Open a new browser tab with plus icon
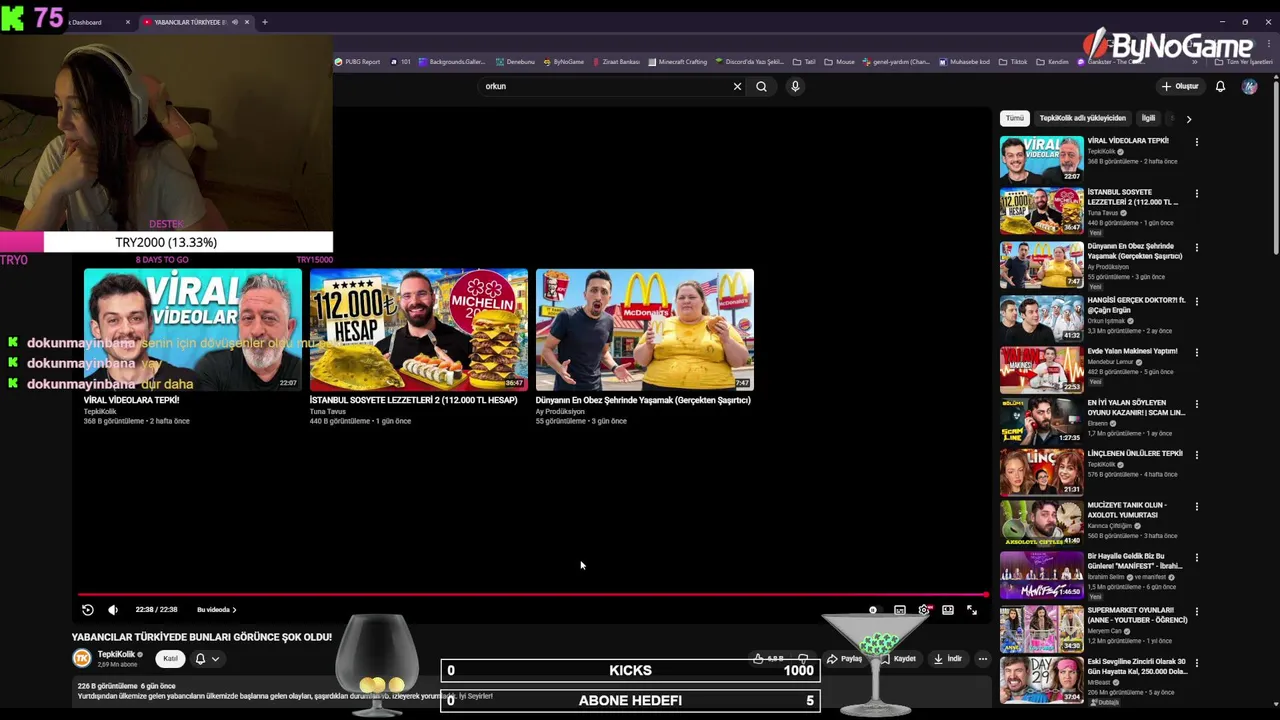This screenshot has width=1280, height=720. pyautogui.click(x=265, y=22)
